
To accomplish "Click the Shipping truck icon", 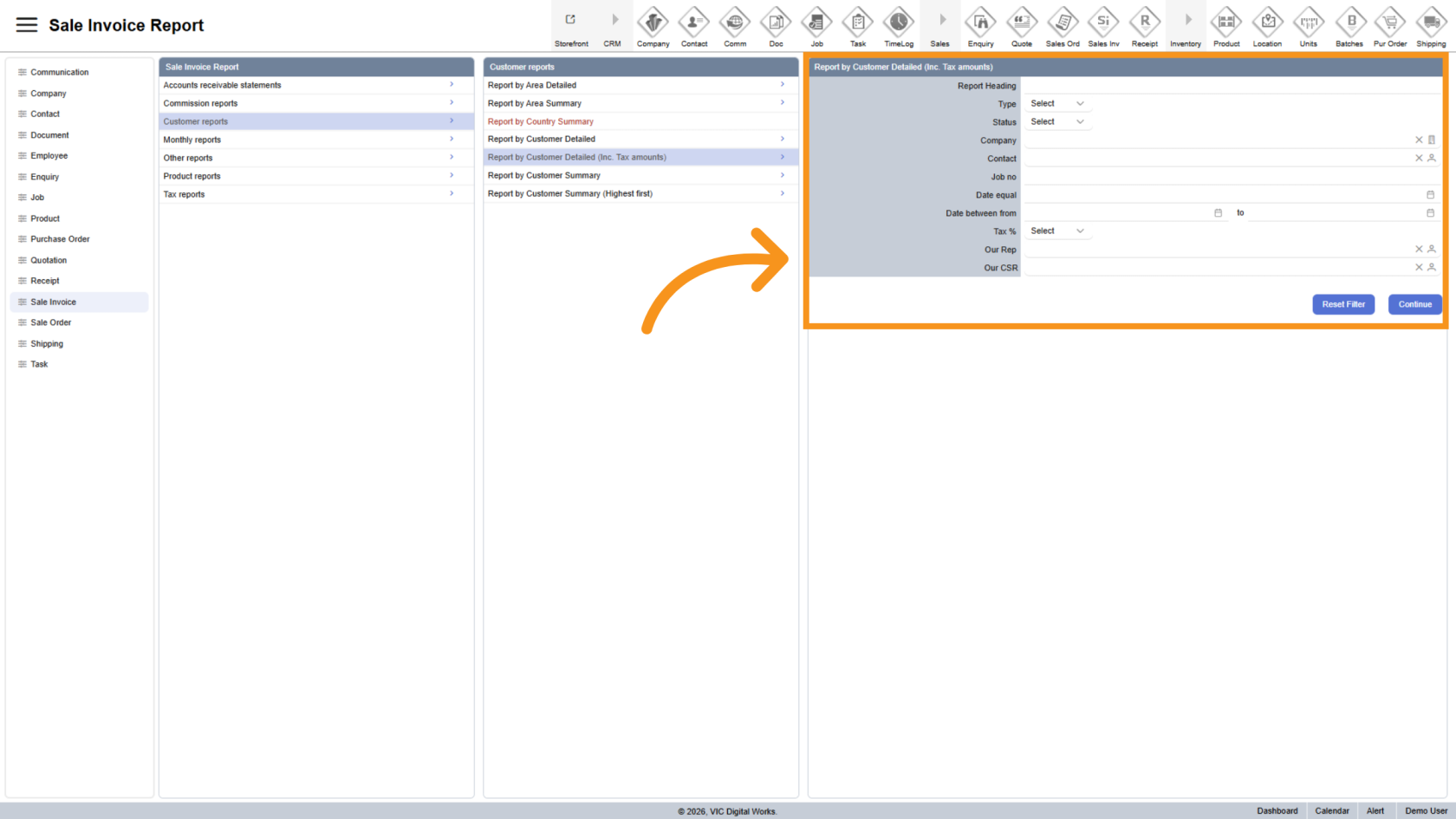I will (x=1431, y=22).
